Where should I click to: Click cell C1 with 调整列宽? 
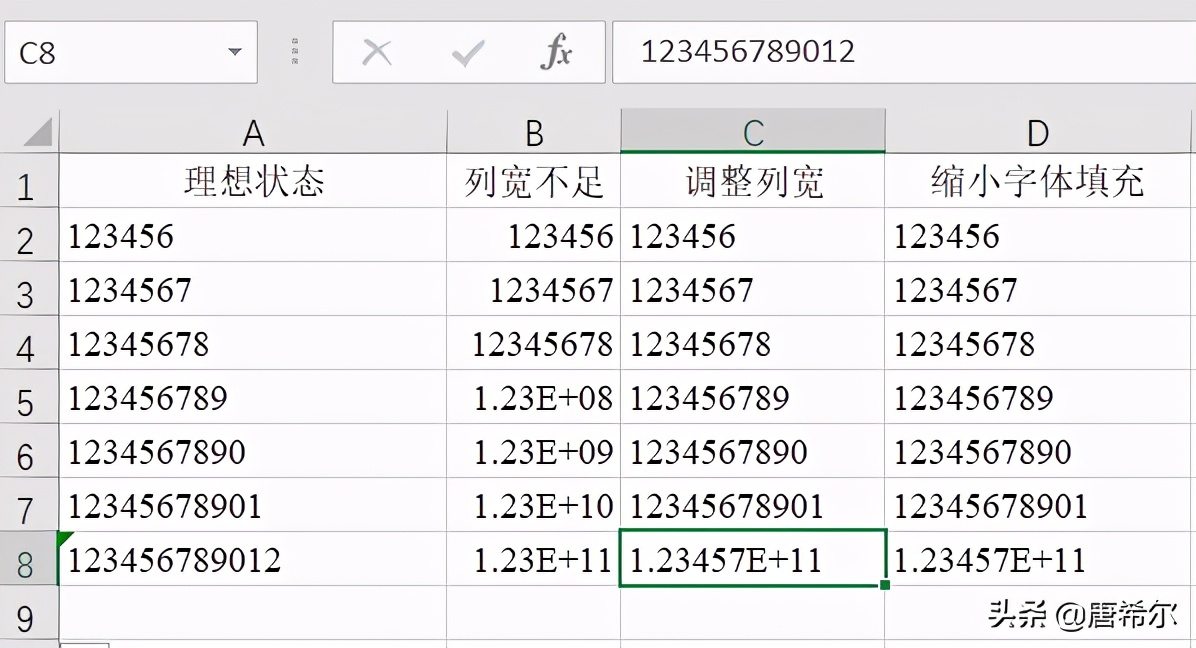[x=753, y=181]
